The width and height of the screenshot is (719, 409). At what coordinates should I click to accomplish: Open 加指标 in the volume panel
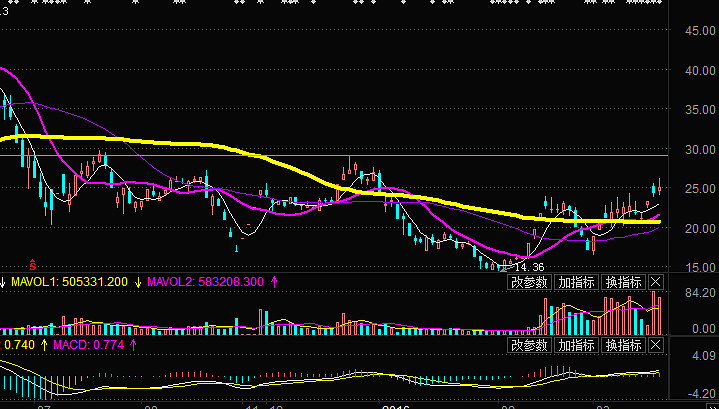pyautogui.click(x=576, y=282)
